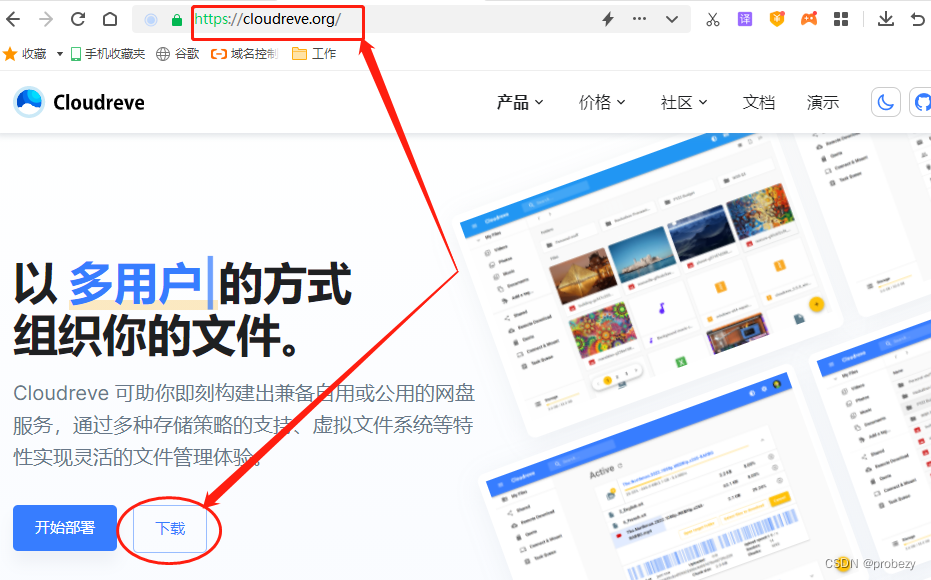Click the browser home icon
Screen dimensions: 931x580
pyautogui.click(x=110, y=18)
